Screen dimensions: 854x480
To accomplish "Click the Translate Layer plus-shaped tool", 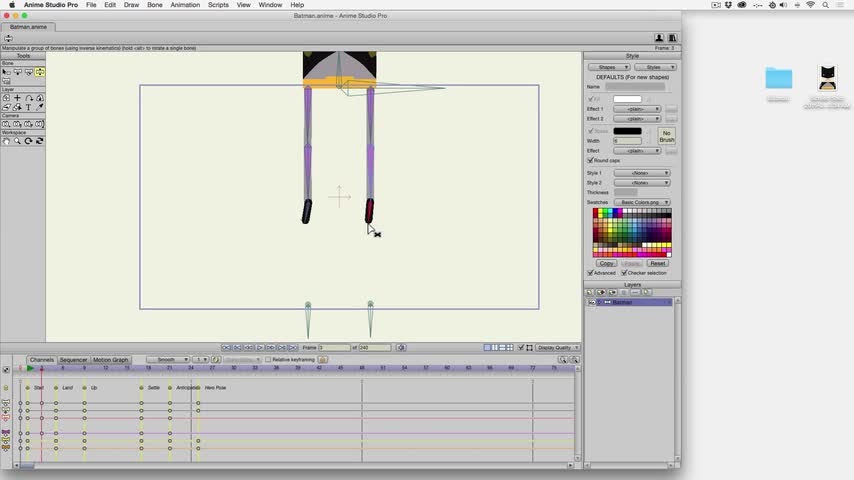I will pos(17,98).
